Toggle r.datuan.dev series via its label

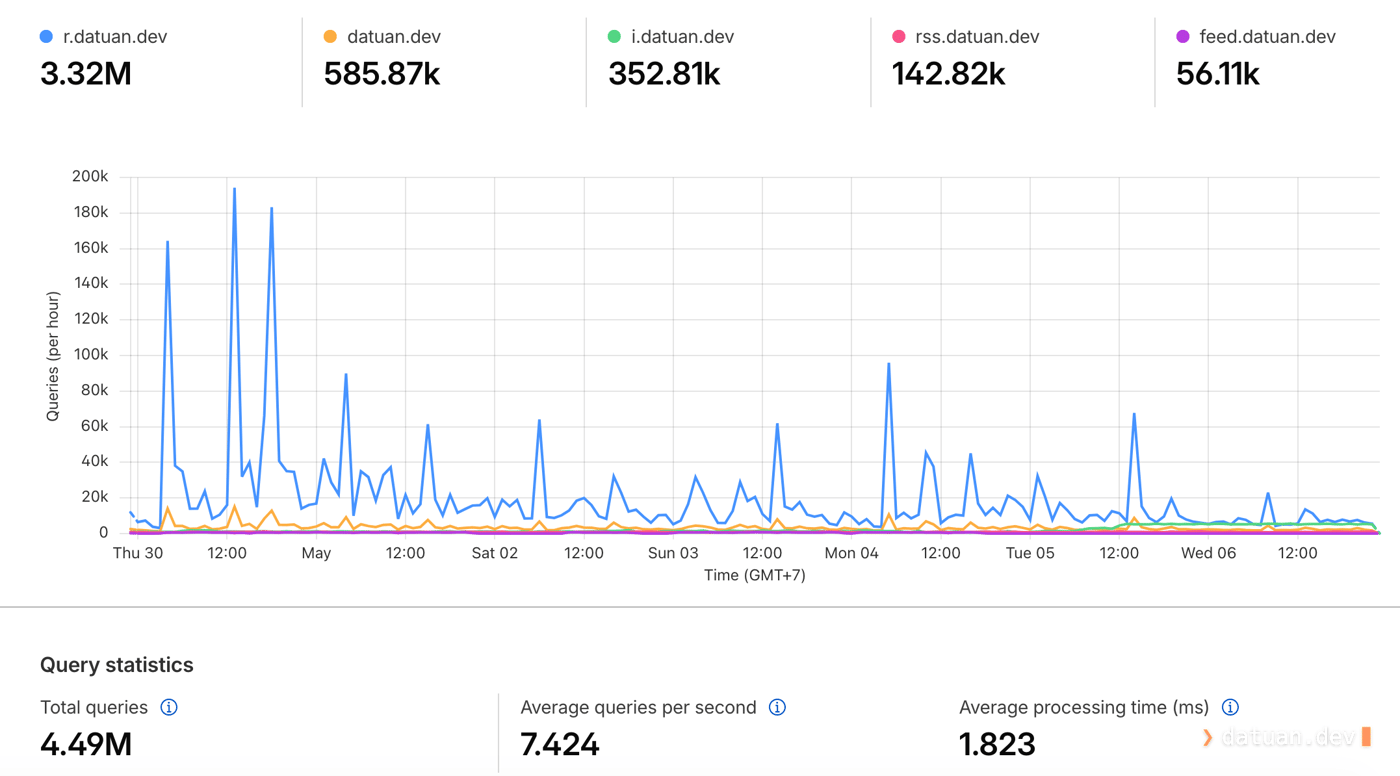point(115,37)
